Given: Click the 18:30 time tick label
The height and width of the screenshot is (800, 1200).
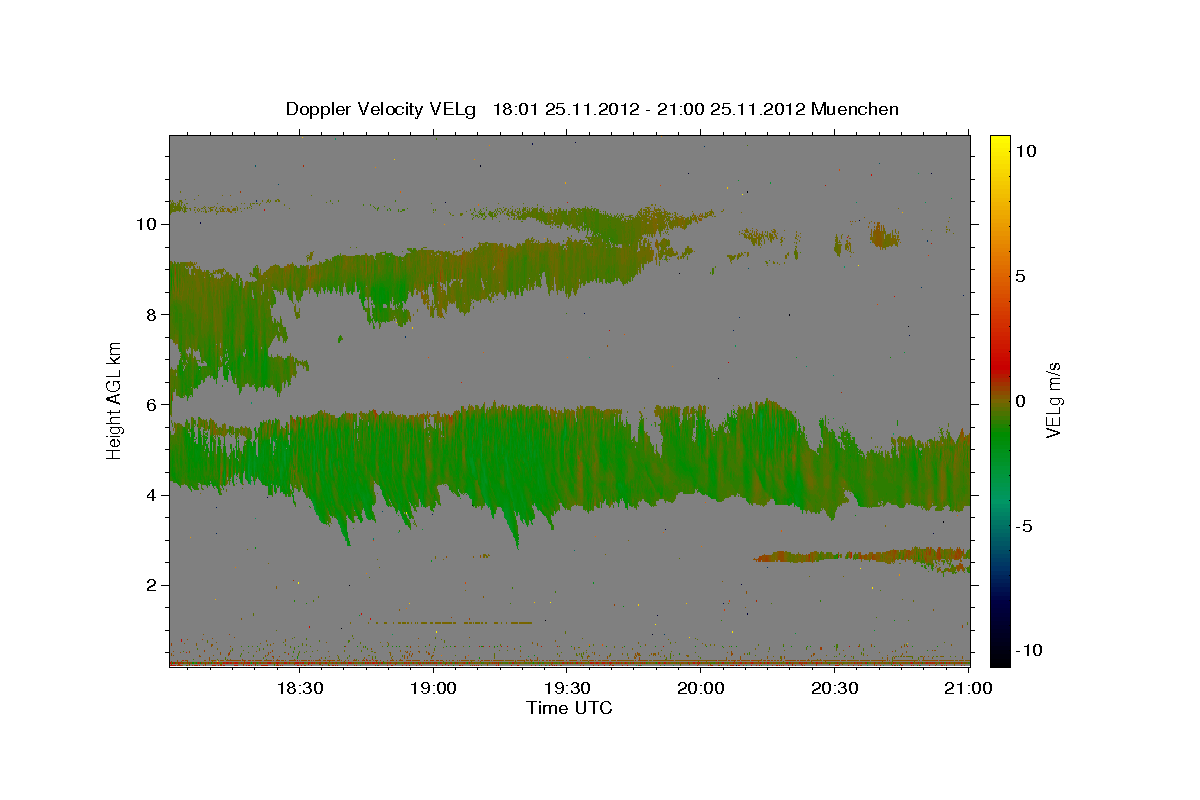Looking at the screenshot, I should tap(299, 688).
